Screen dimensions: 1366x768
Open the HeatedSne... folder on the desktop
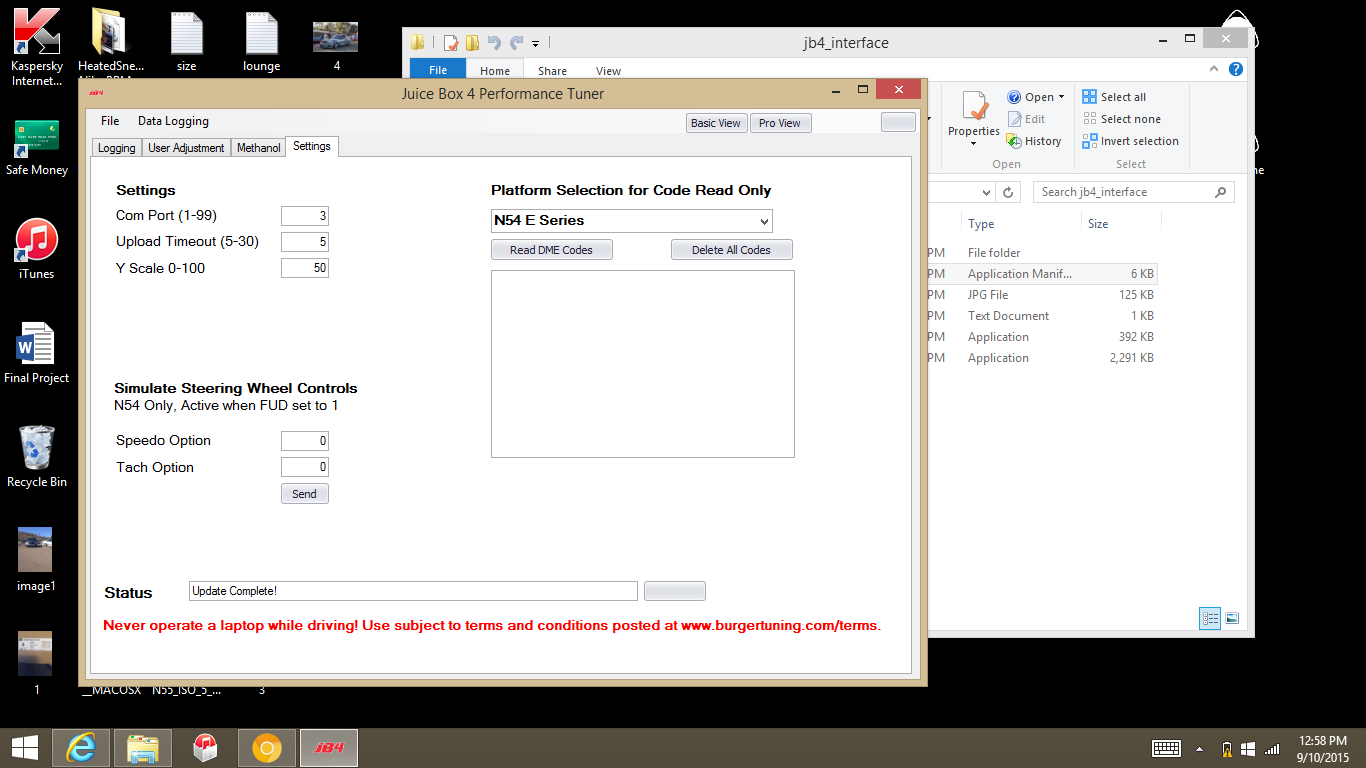click(x=110, y=46)
